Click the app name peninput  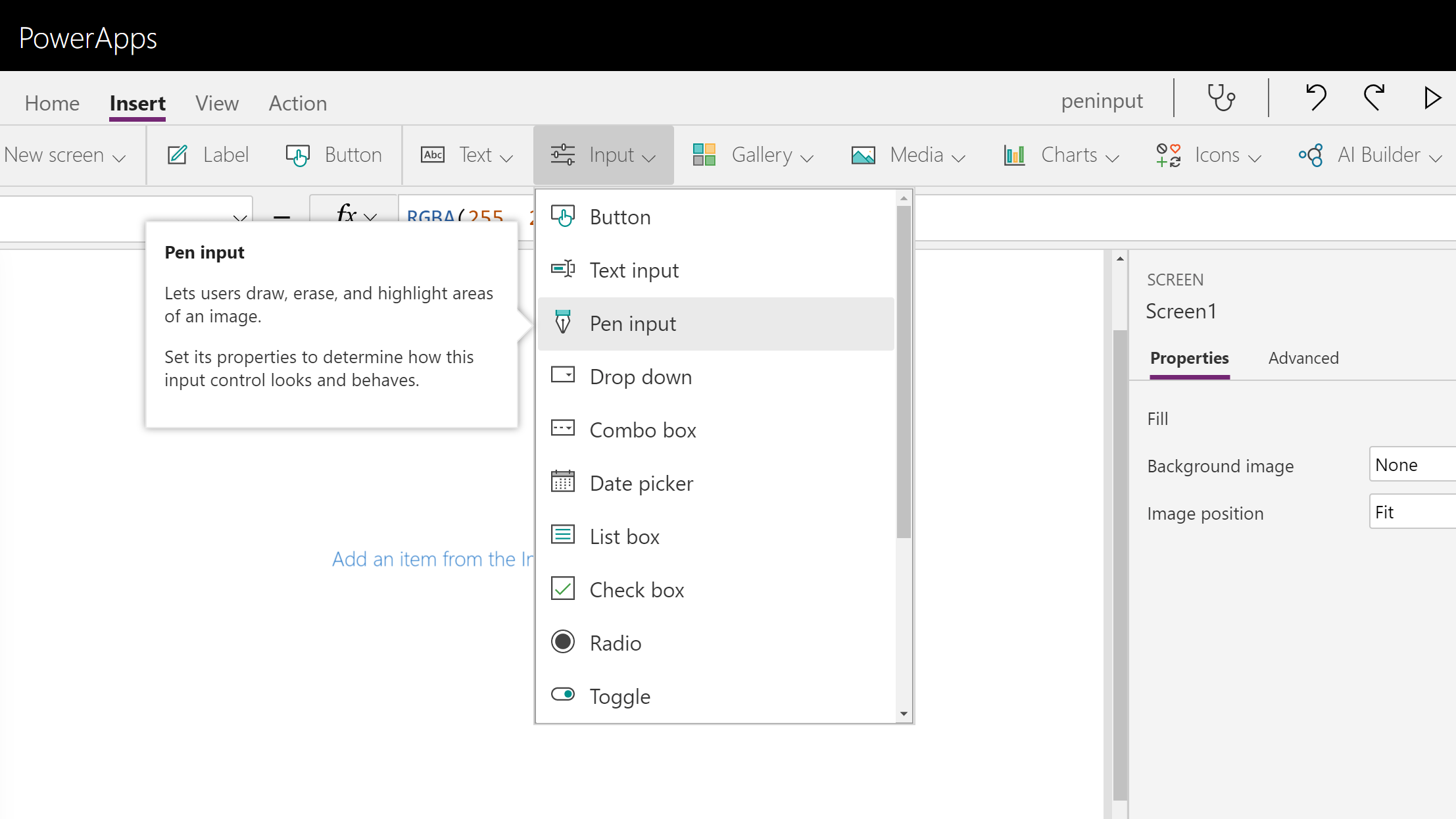click(x=1102, y=101)
